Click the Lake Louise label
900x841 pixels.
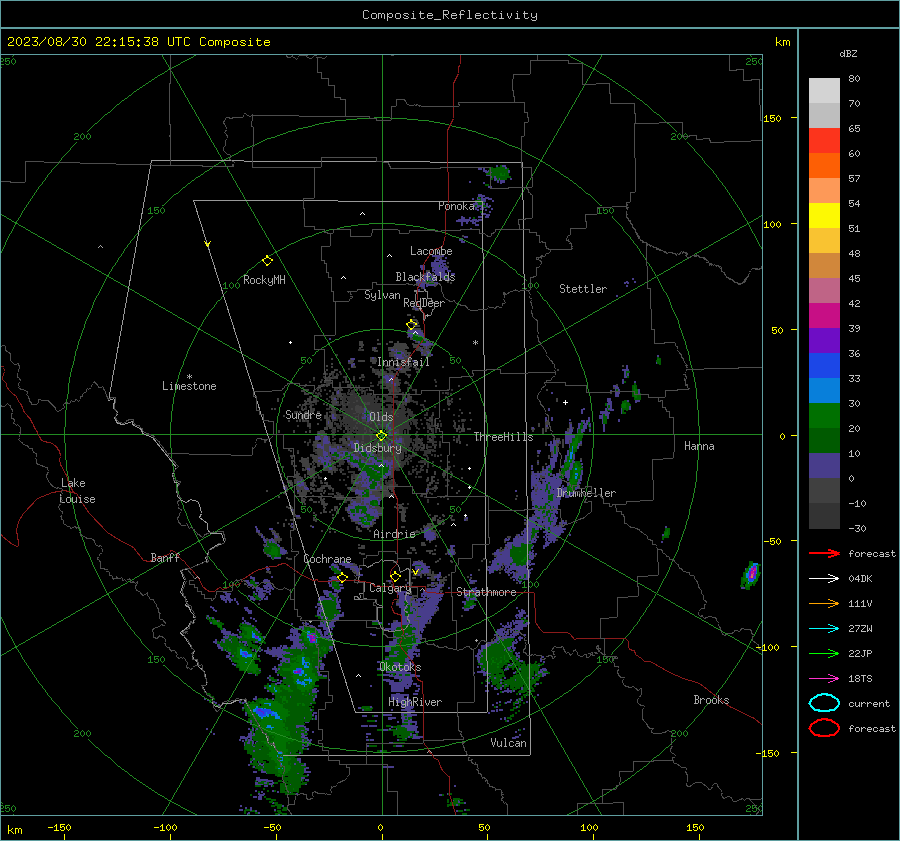click(x=77, y=491)
